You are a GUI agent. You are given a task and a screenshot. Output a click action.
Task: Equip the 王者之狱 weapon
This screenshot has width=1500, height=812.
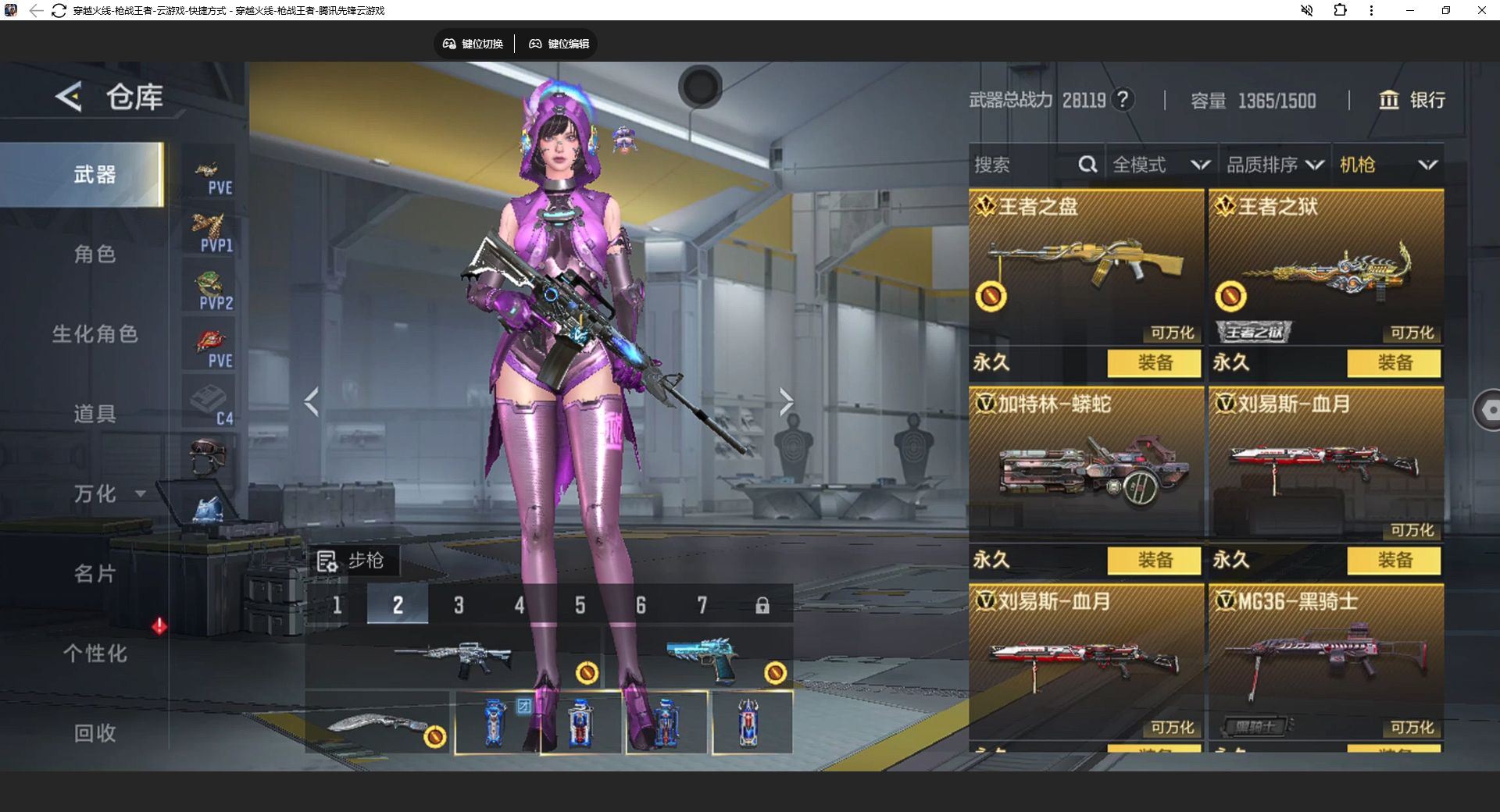(1394, 363)
